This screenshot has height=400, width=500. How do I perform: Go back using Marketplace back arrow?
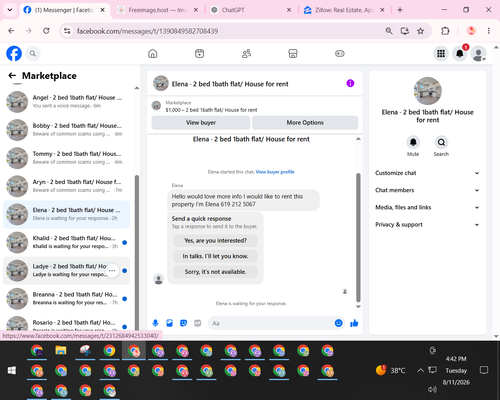12,76
